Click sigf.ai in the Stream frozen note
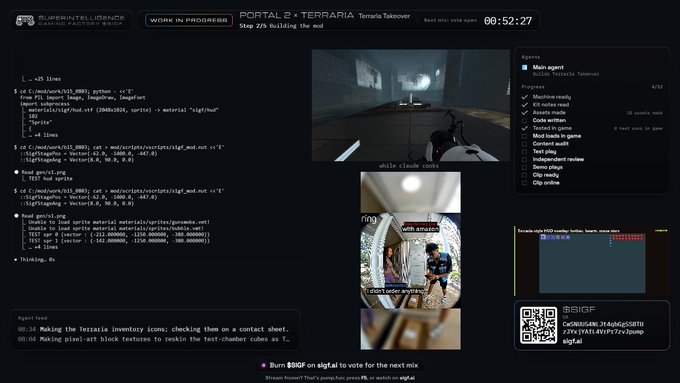This screenshot has height=383, width=680. click(406, 378)
